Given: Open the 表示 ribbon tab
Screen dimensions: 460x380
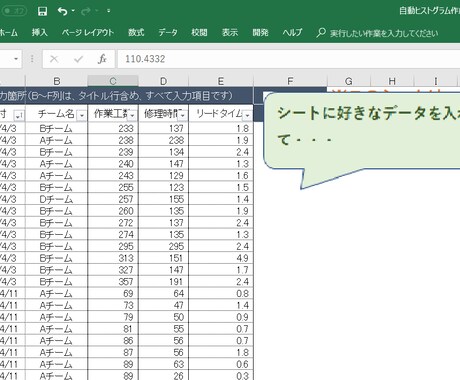Looking at the screenshot, I should 230,32.
